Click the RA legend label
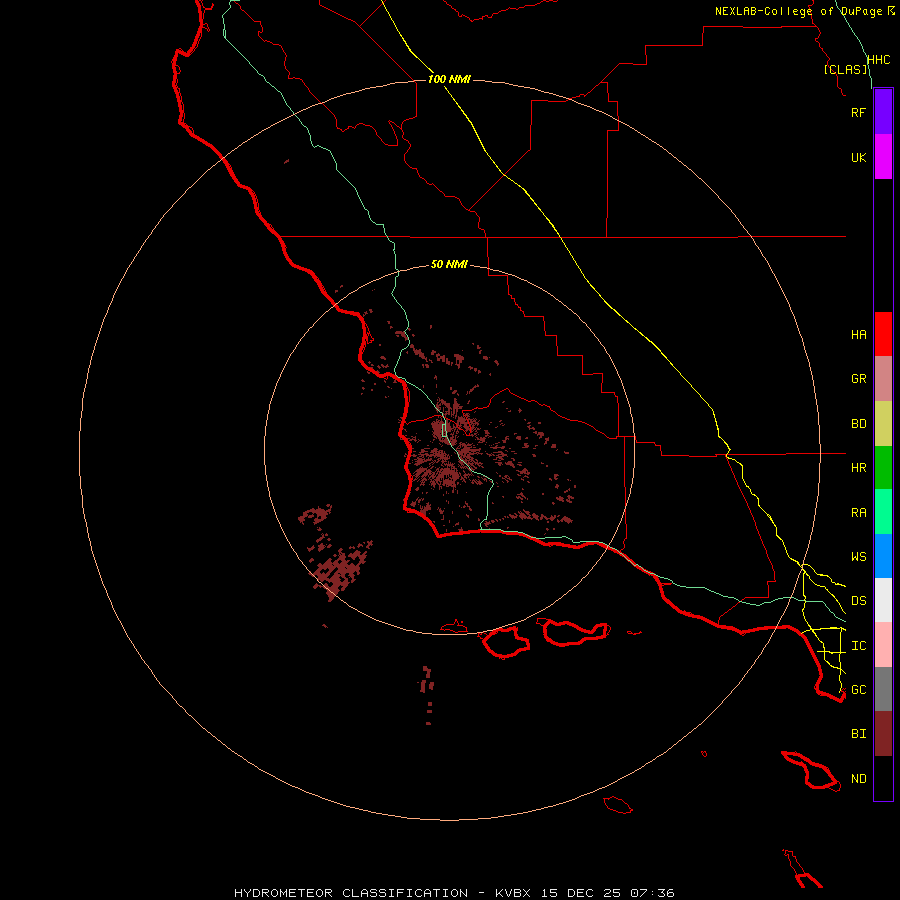 (858, 512)
